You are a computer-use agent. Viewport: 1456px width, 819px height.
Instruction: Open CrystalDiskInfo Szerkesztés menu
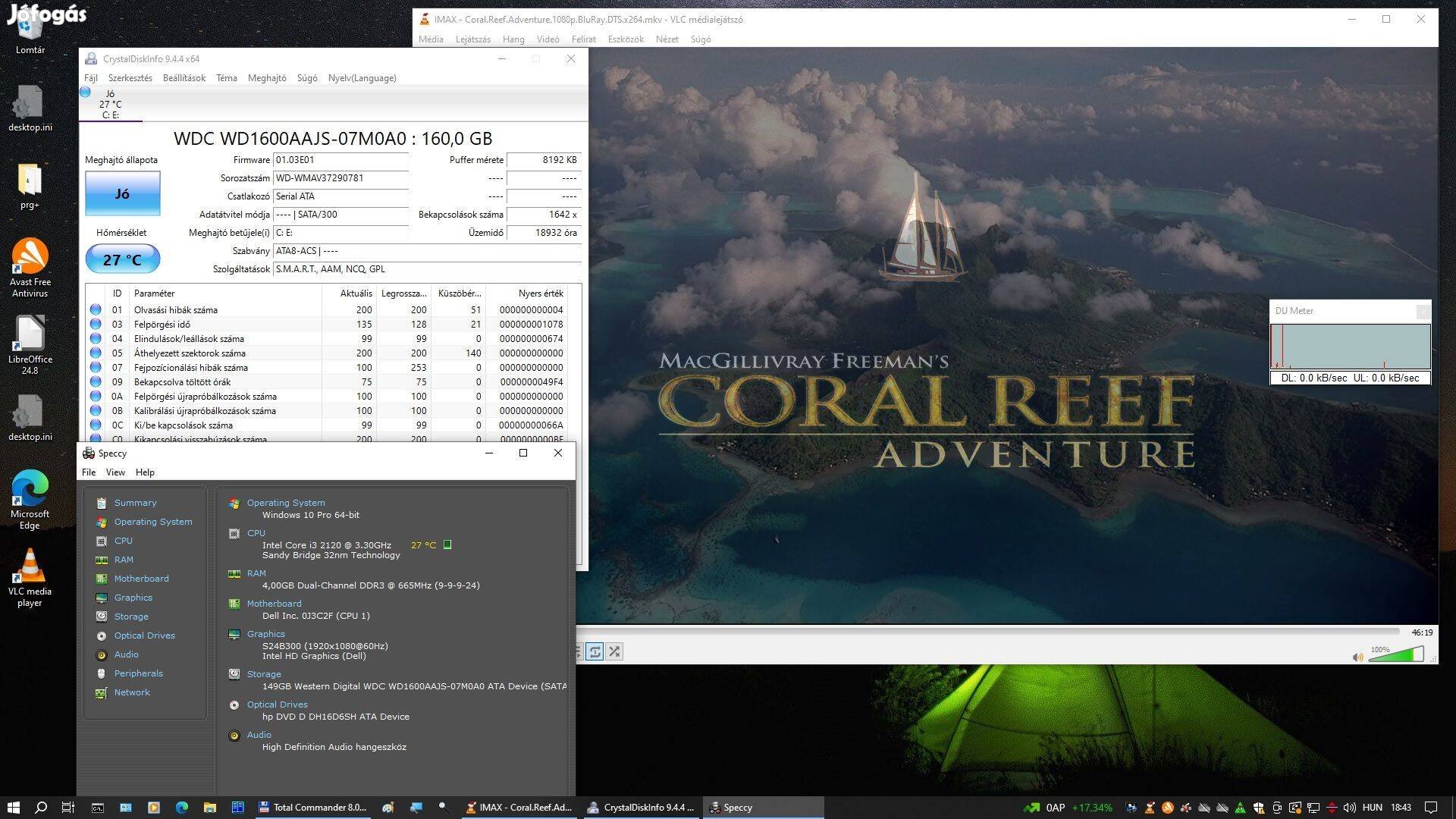pos(130,78)
